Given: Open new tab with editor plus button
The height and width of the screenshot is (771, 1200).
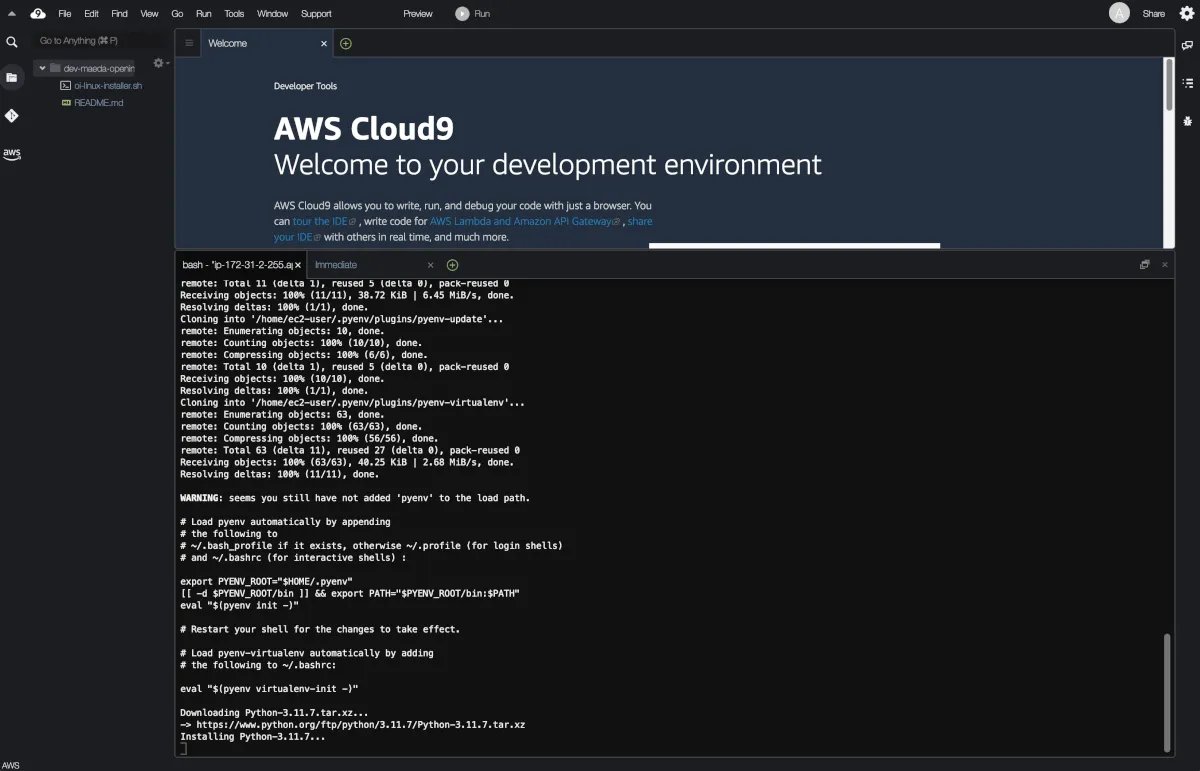Looking at the screenshot, I should click(x=346, y=43).
